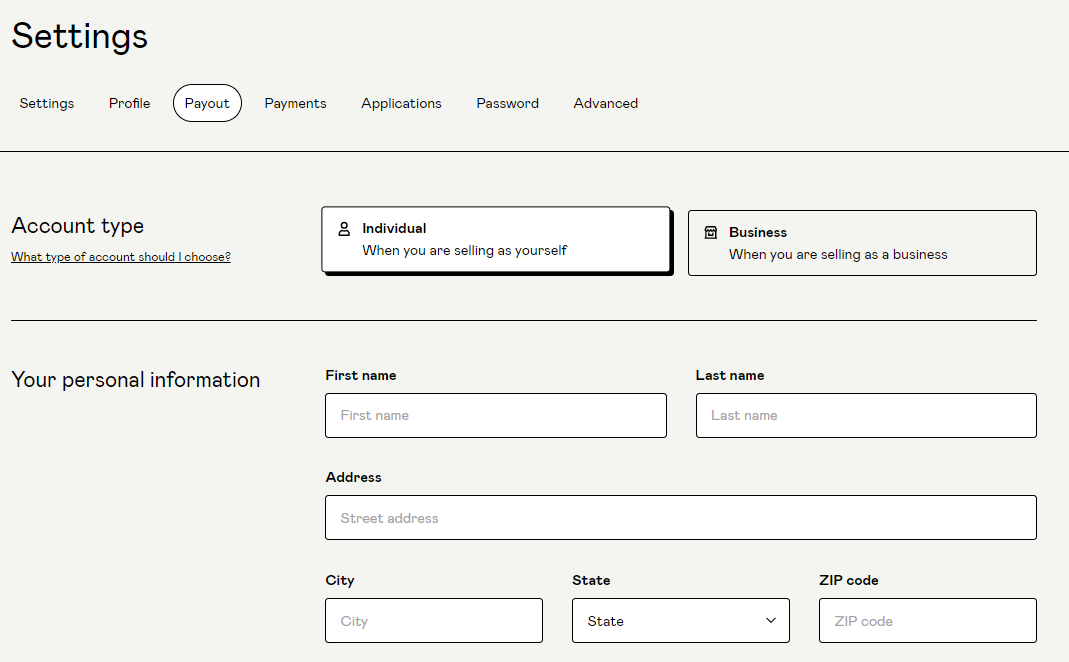1069x662 pixels.
Task: Click the 'When you are selling as a business' text
Action: point(838,254)
